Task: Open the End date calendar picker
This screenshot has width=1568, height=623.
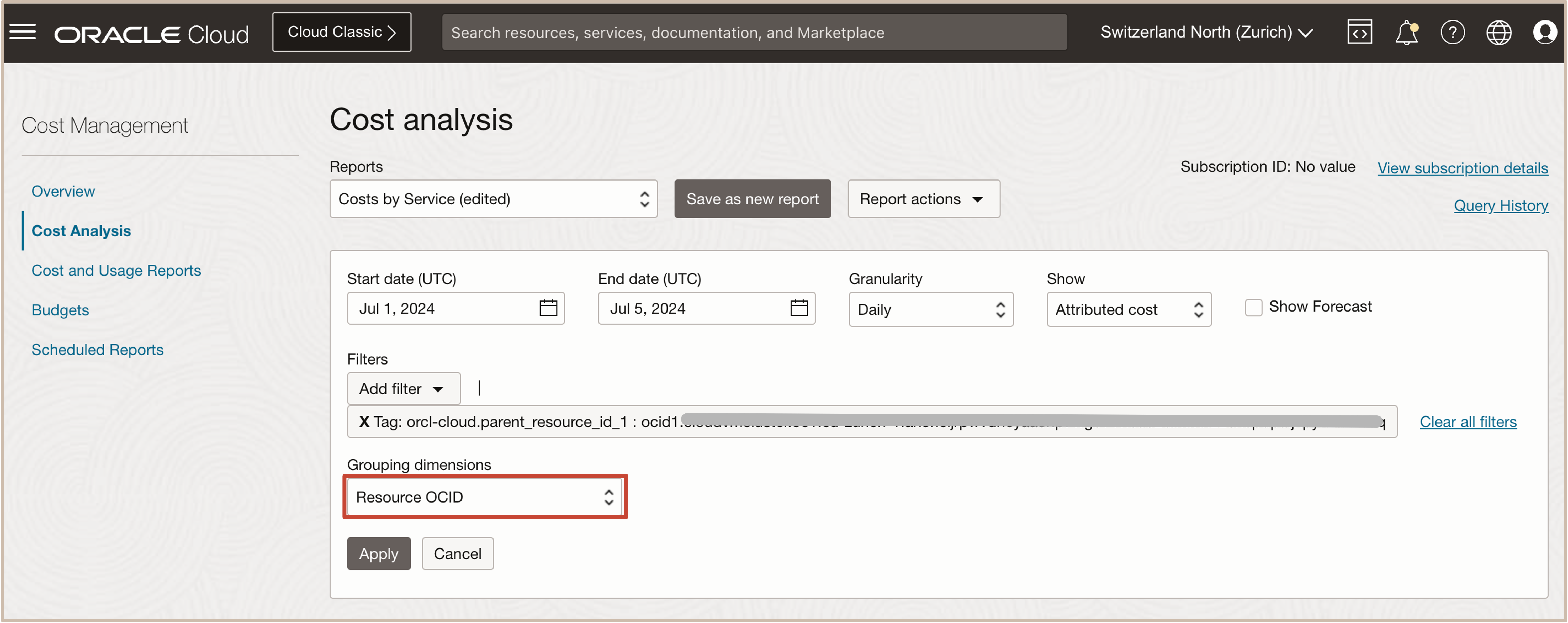Action: click(799, 308)
